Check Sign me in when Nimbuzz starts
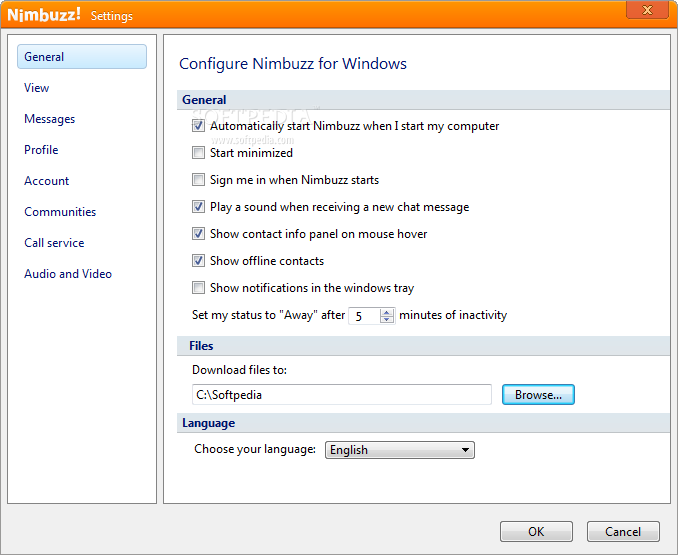Image resolution: width=678 pixels, height=555 pixels. click(198, 180)
